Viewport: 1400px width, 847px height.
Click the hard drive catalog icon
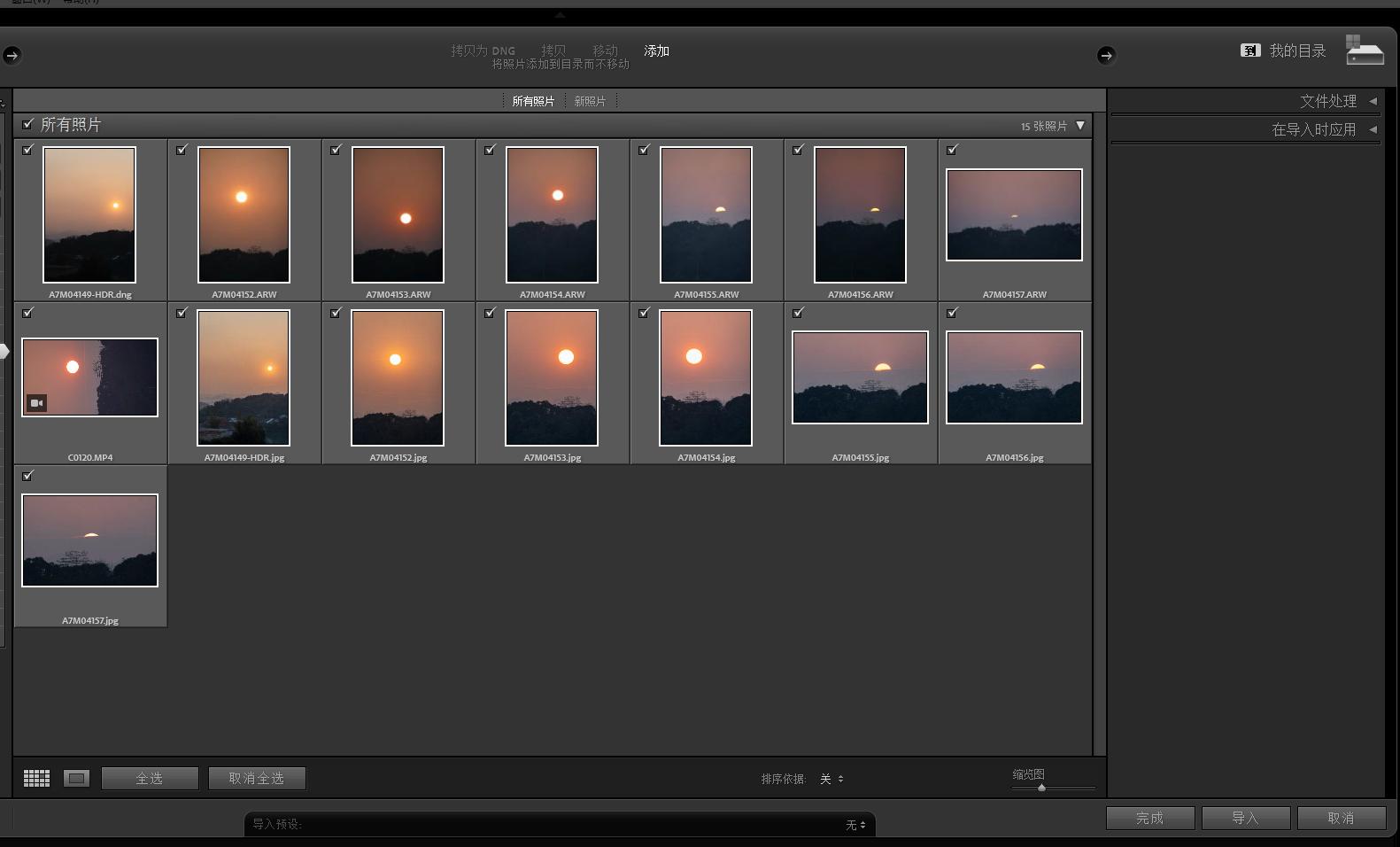[x=1364, y=51]
